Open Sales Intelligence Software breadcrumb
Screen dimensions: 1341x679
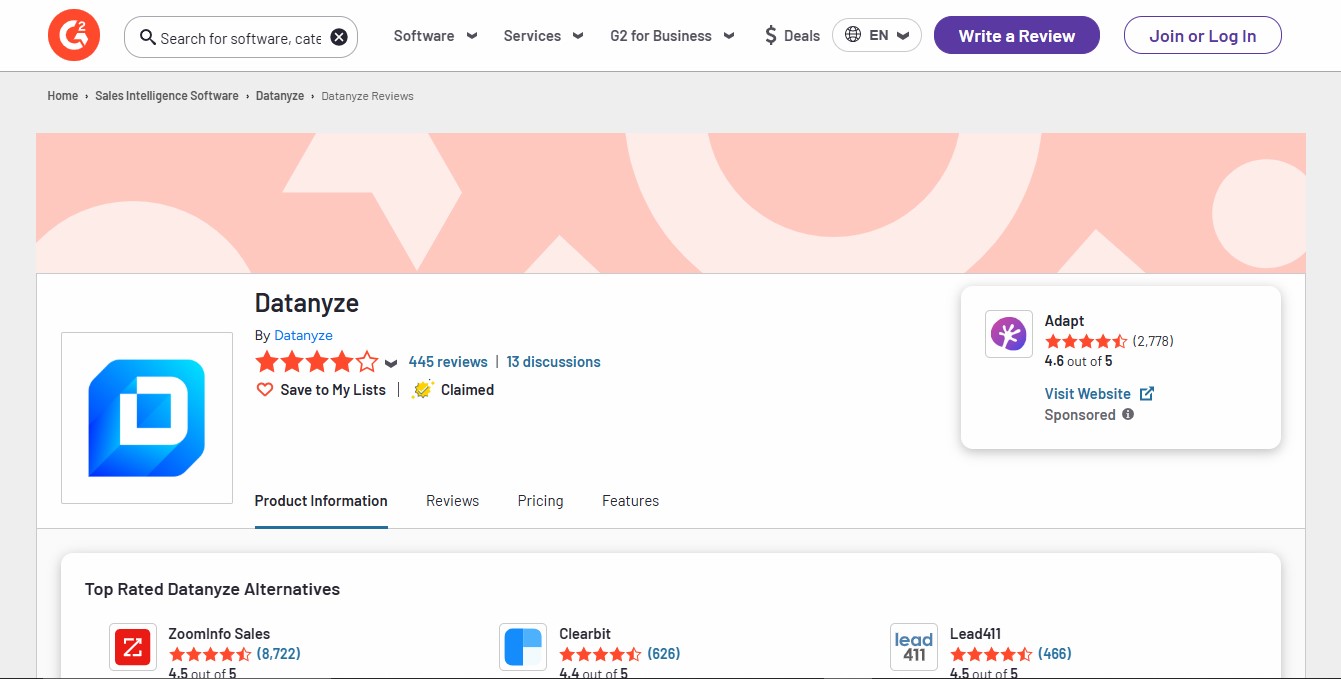coord(167,96)
